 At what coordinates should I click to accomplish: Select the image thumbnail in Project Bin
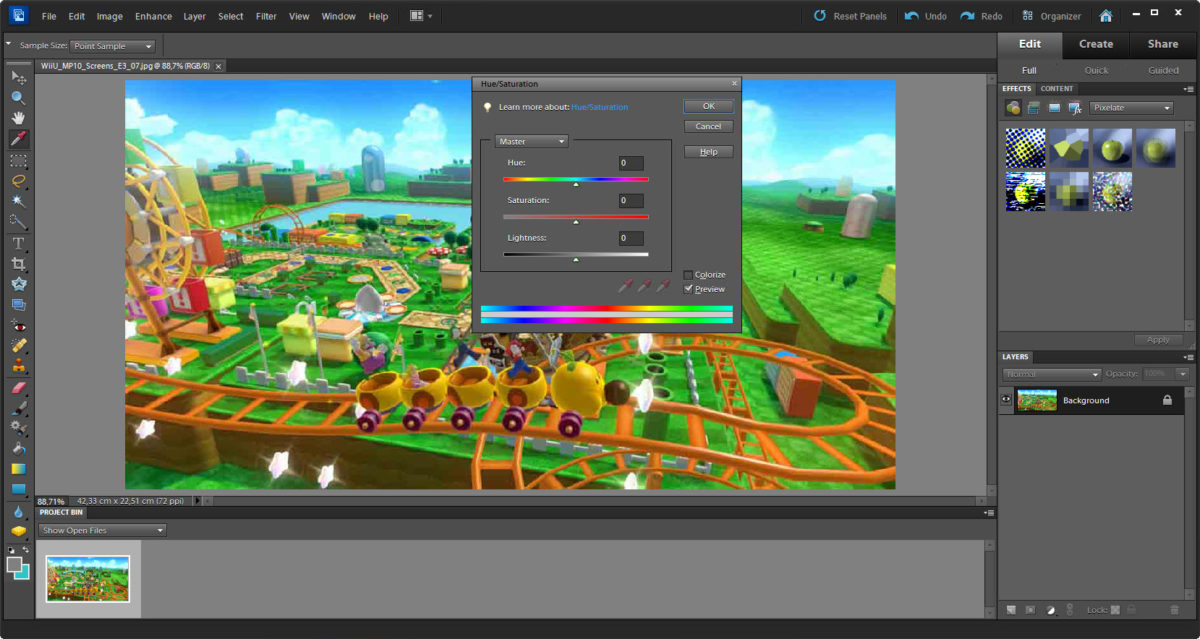click(88, 578)
